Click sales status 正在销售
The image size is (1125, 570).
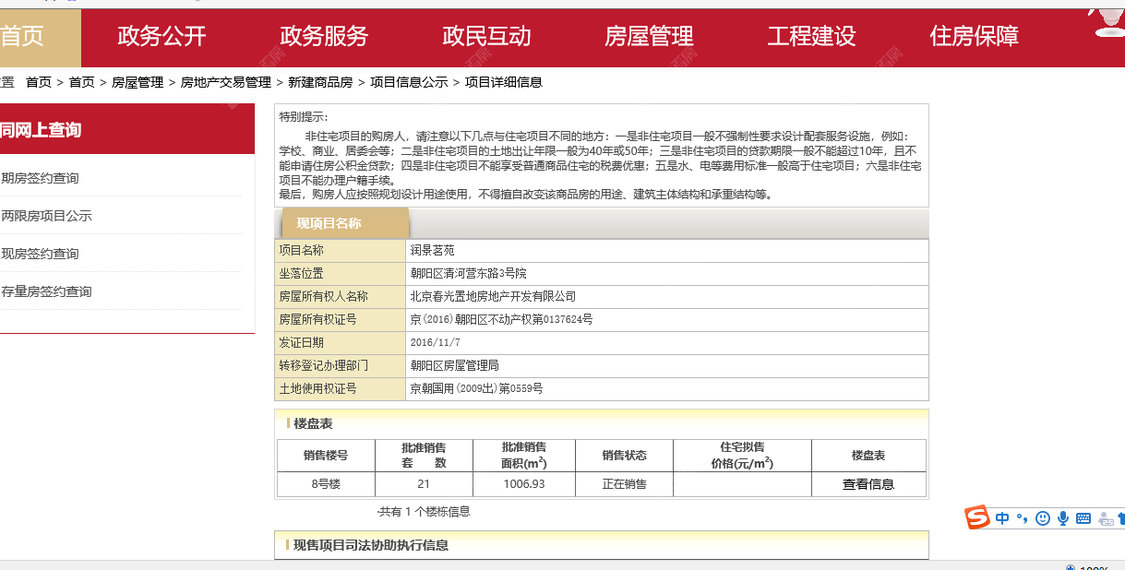[624, 484]
